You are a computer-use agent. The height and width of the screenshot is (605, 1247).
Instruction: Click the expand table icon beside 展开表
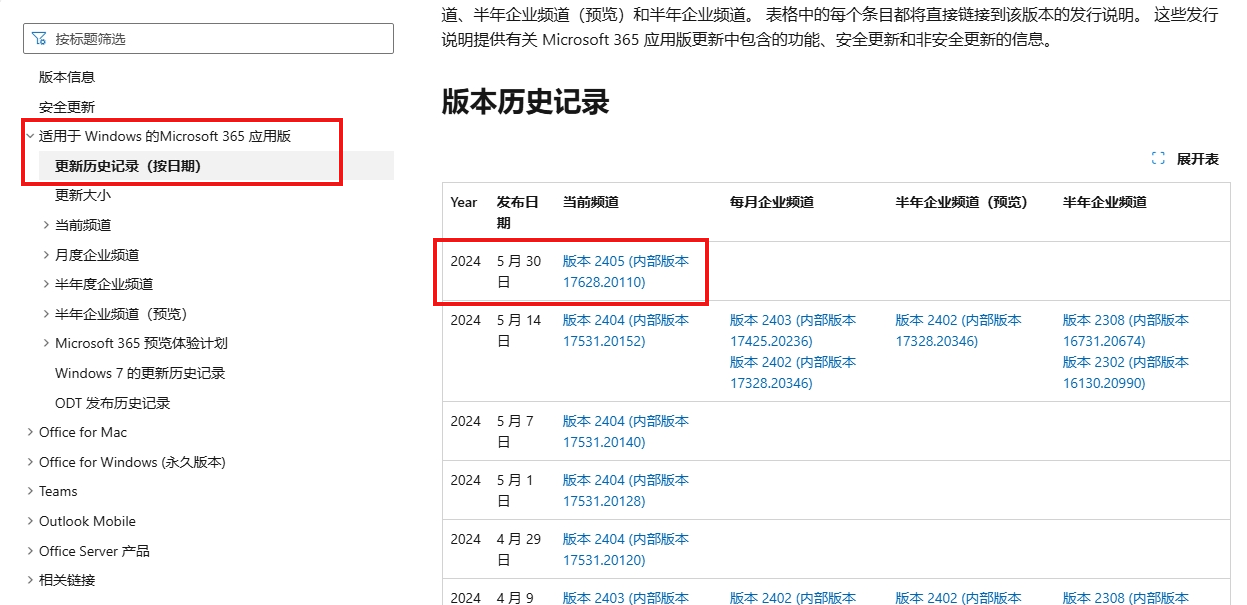1158,159
